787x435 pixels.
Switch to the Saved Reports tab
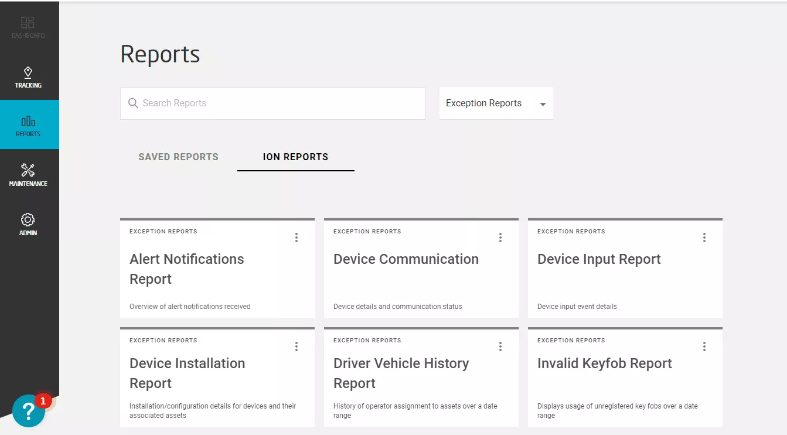[x=178, y=157]
